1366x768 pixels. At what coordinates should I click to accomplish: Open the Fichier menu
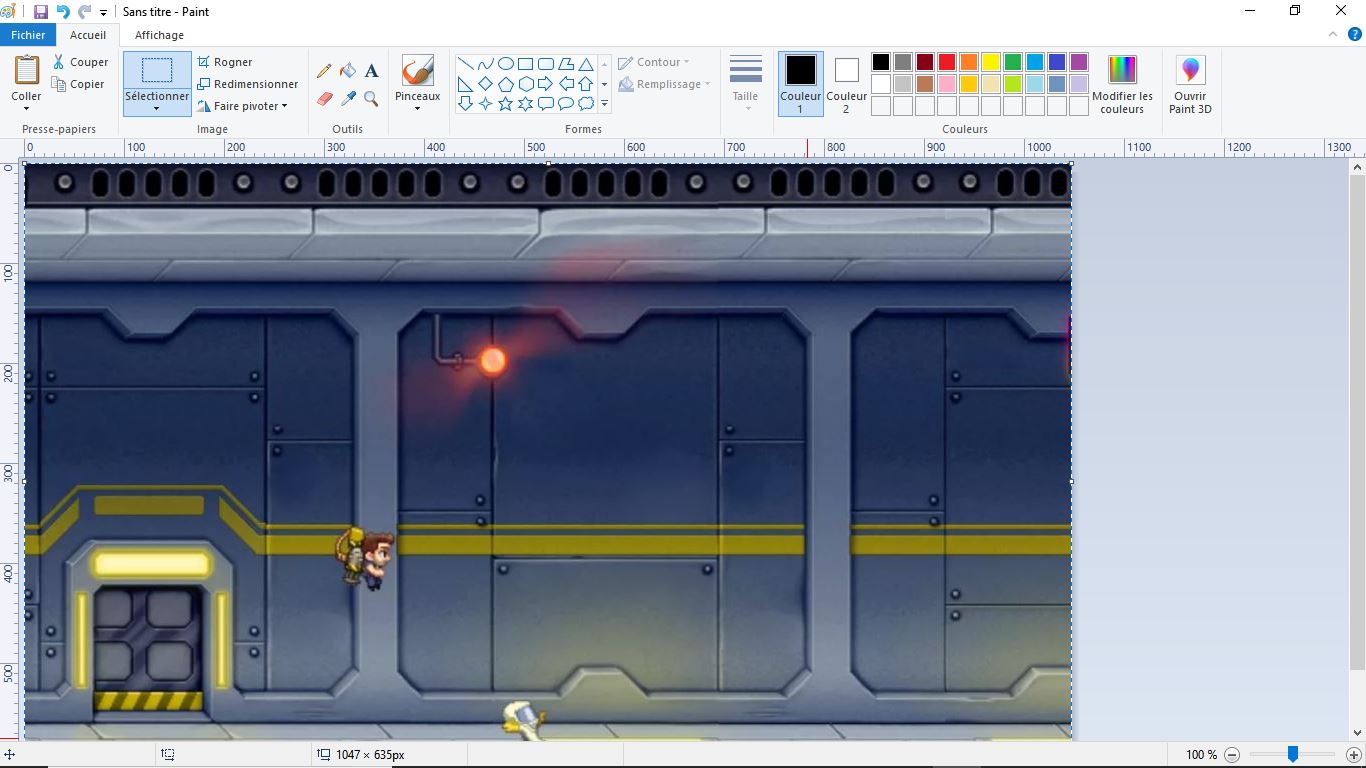coord(28,35)
